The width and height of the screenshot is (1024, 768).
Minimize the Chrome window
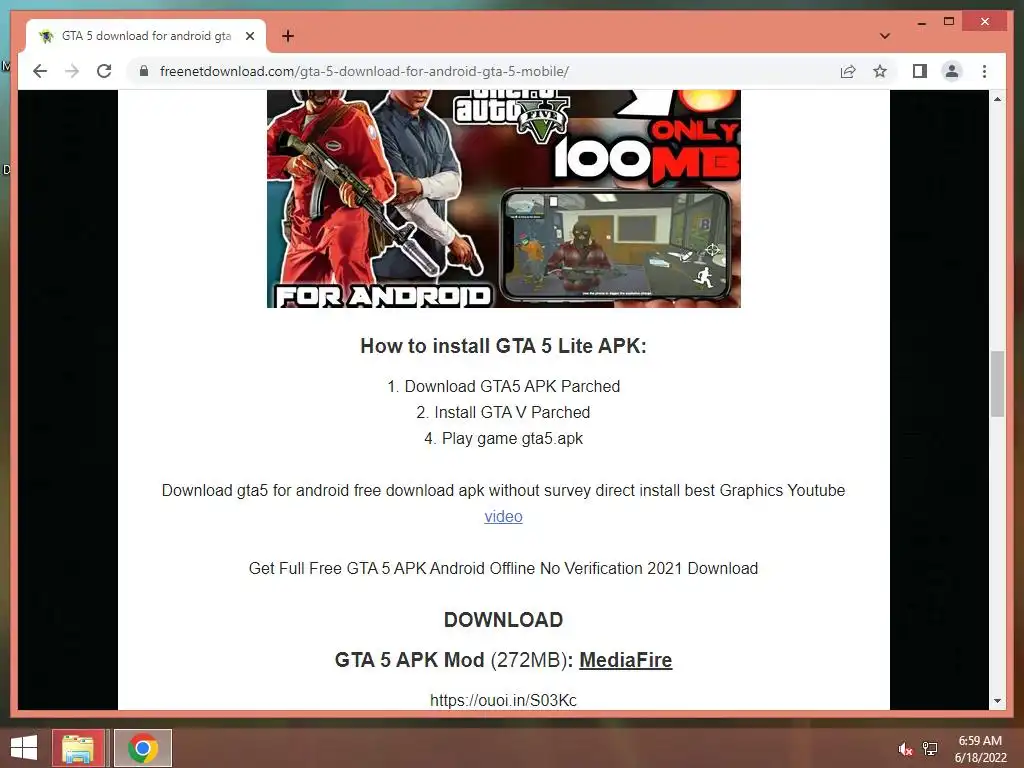pos(921,22)
